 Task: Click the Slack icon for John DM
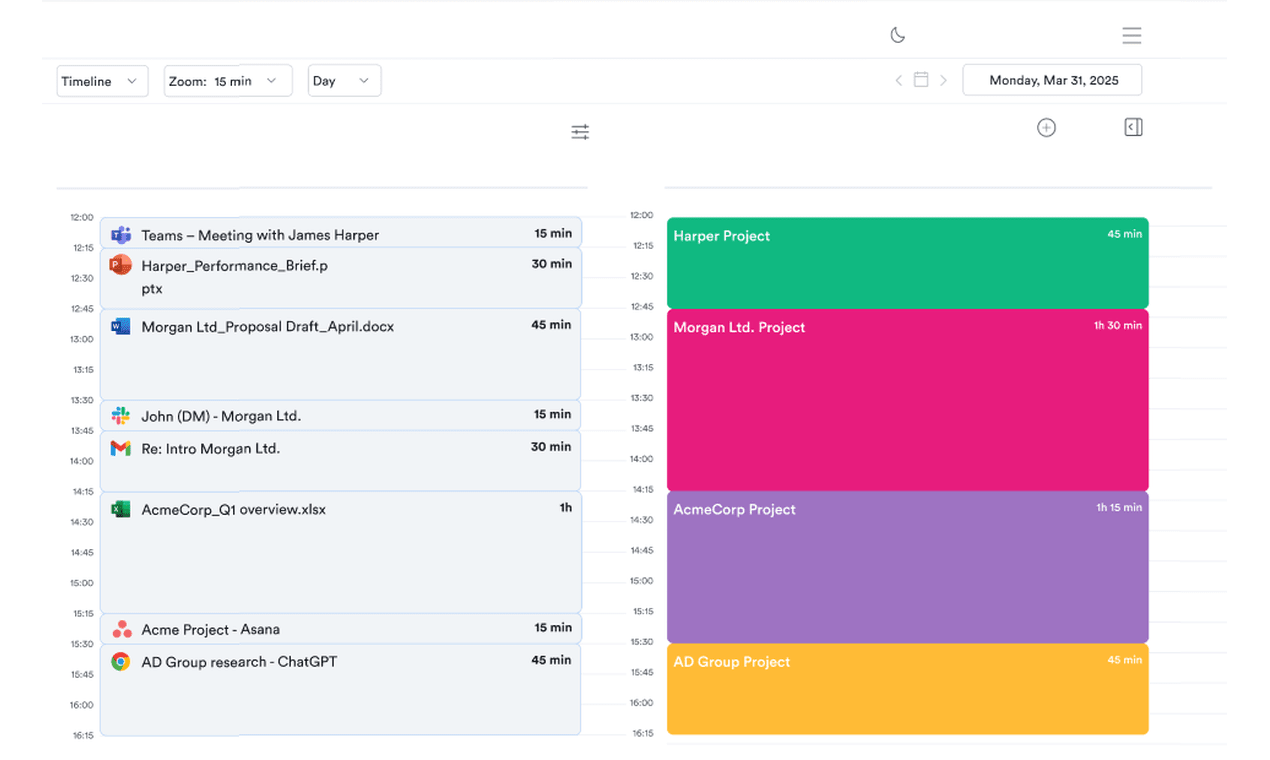click(x=121, y=415)
